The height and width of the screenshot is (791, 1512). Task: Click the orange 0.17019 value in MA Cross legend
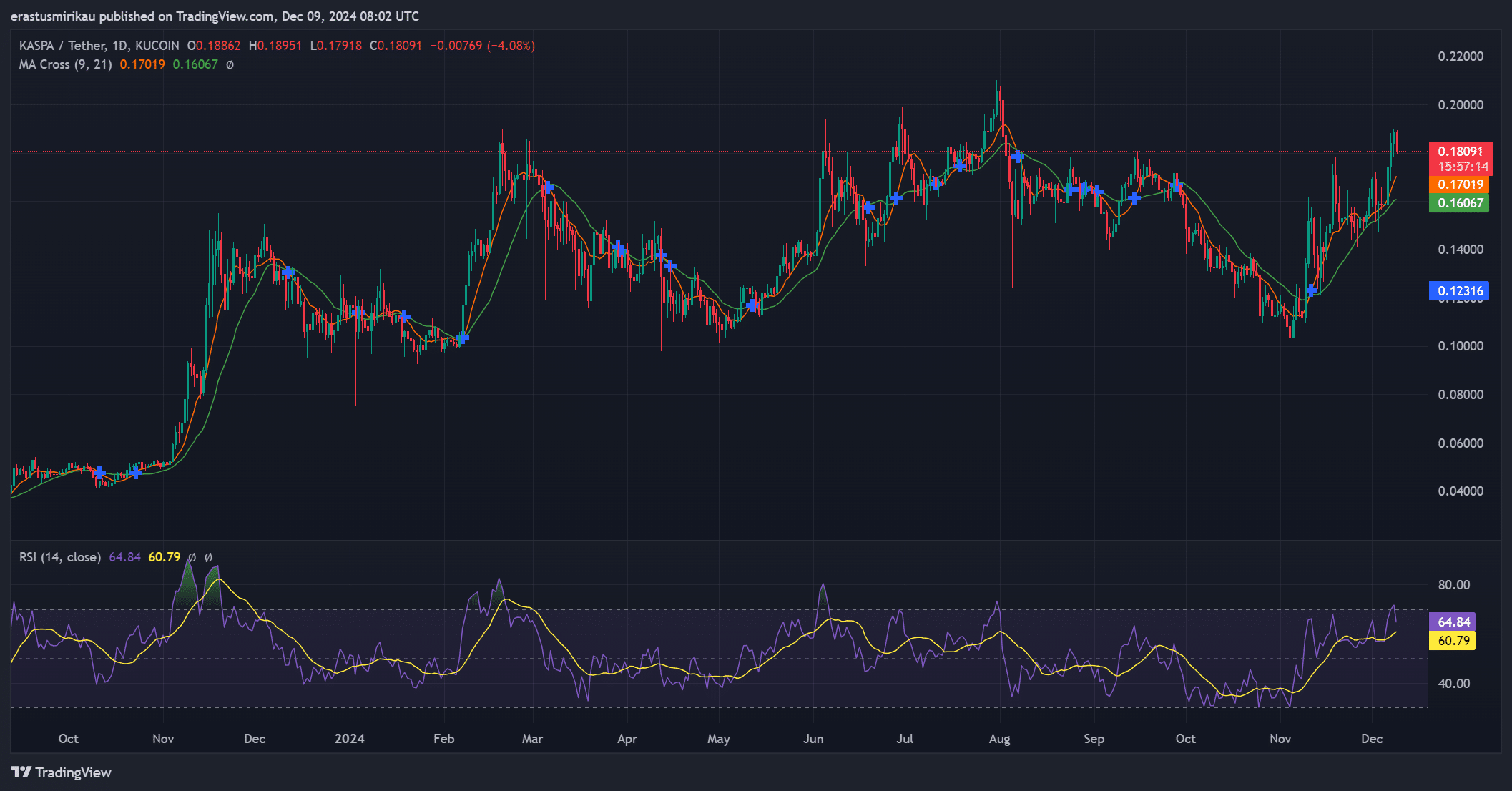[x=142, y=64]
